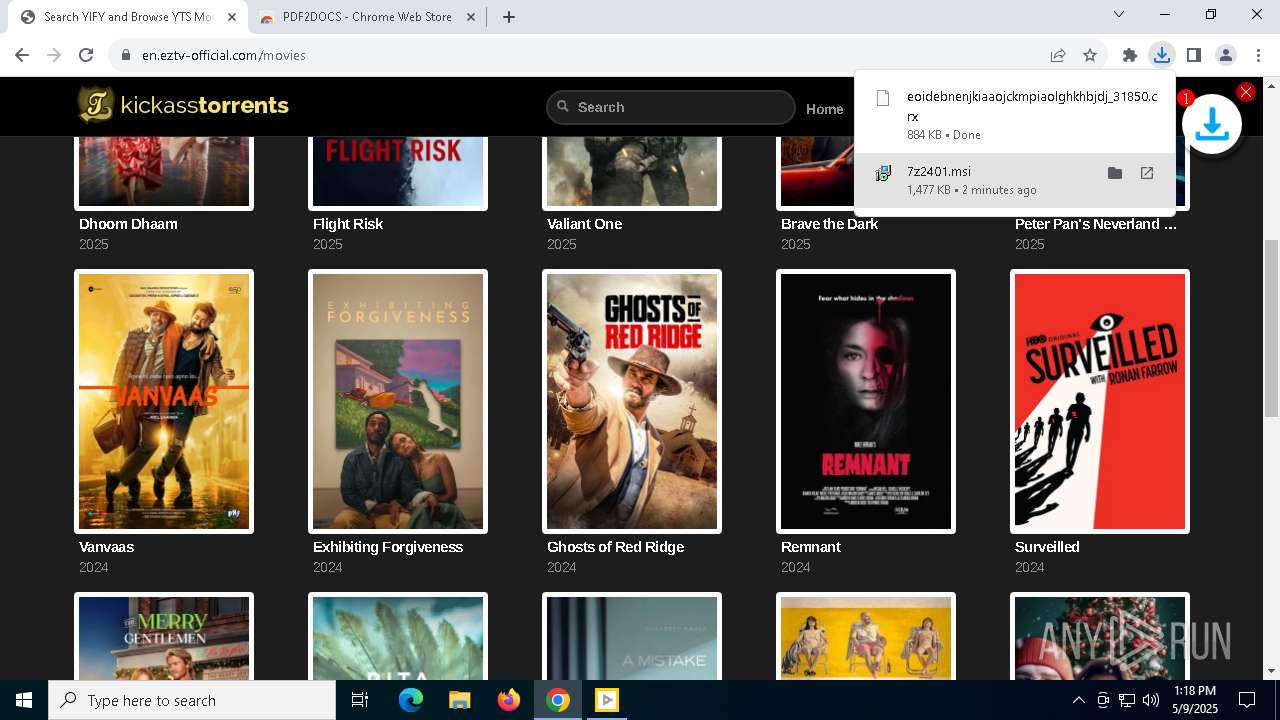Screen dimensions: 1280x720
Task: Open the downloaded .crx file entry
Action: tap(1015, 115)
